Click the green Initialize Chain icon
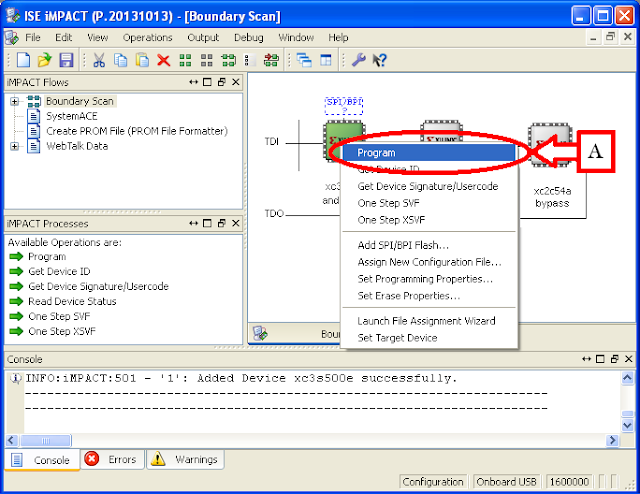The image size is (640, 494). tap(185, 60)
